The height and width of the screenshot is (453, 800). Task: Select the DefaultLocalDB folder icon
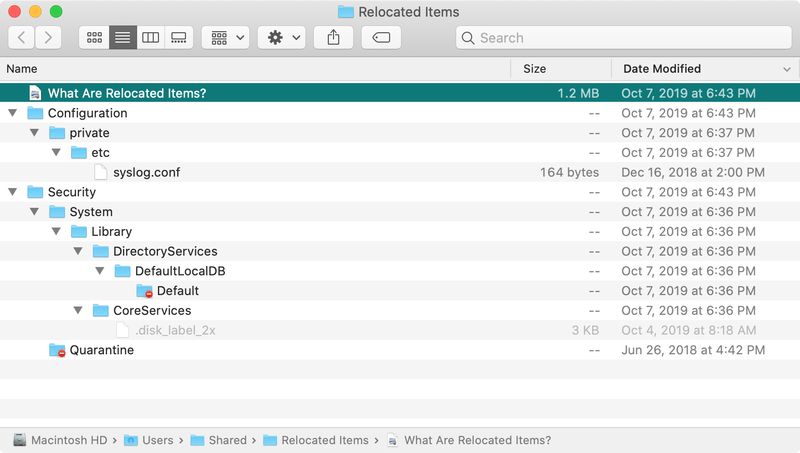click(x=122, y=271)
